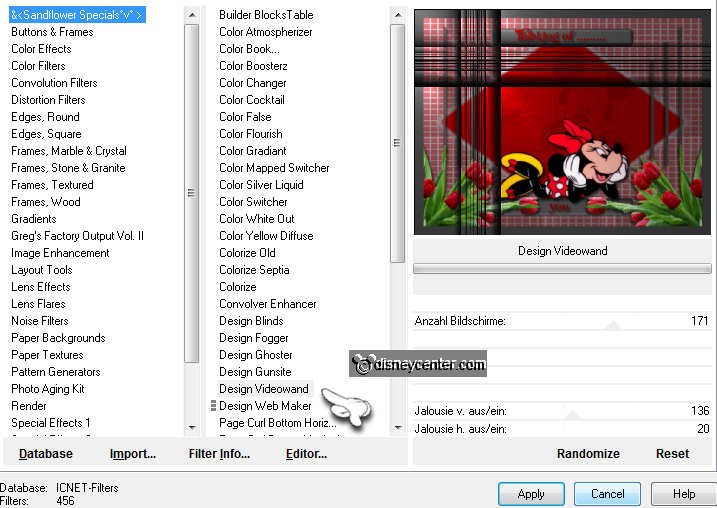Open Help for the filter dialog
The image size is (717, 508).
point(684,494)
